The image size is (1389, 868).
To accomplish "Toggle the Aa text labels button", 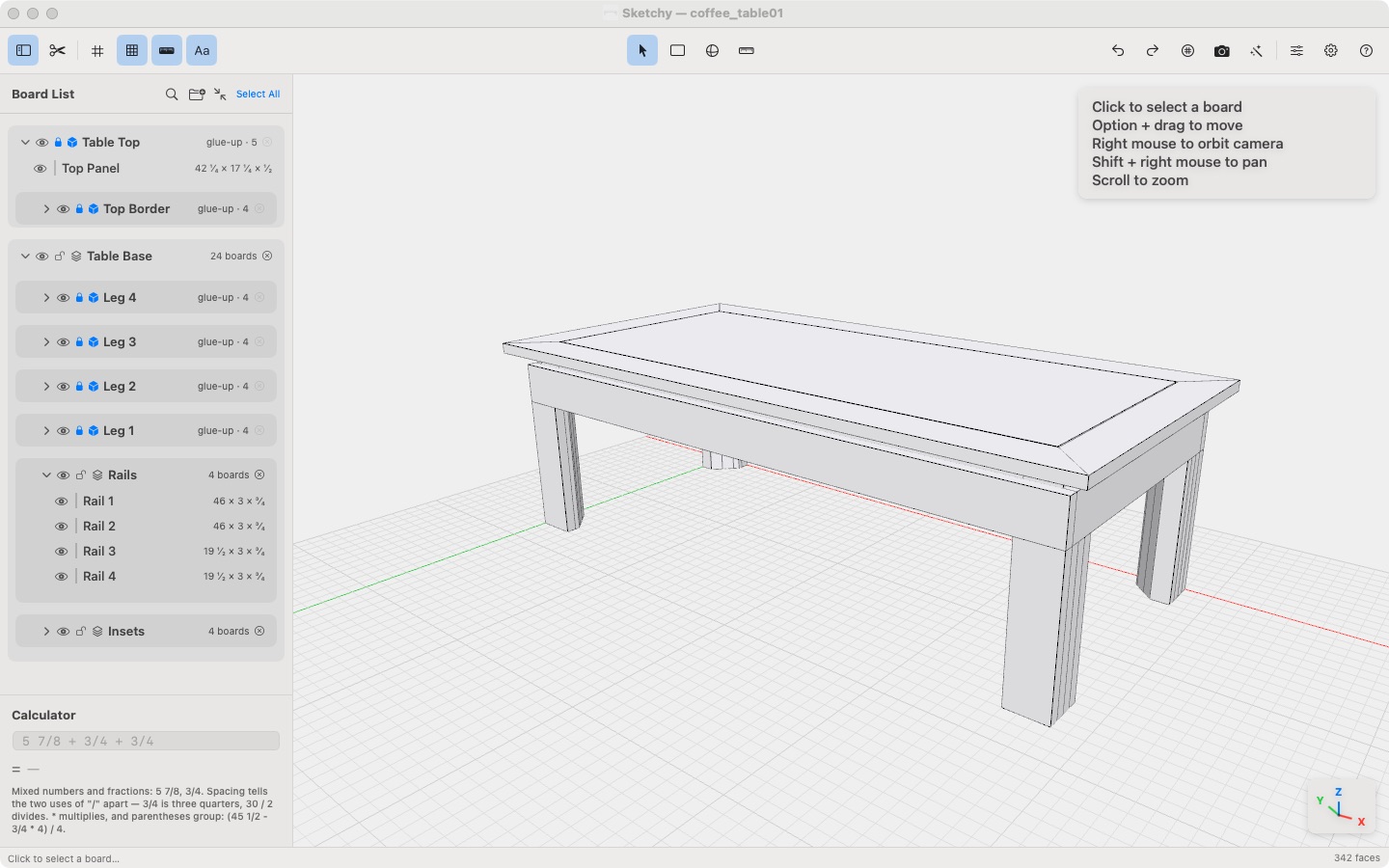I will (202, 50).
